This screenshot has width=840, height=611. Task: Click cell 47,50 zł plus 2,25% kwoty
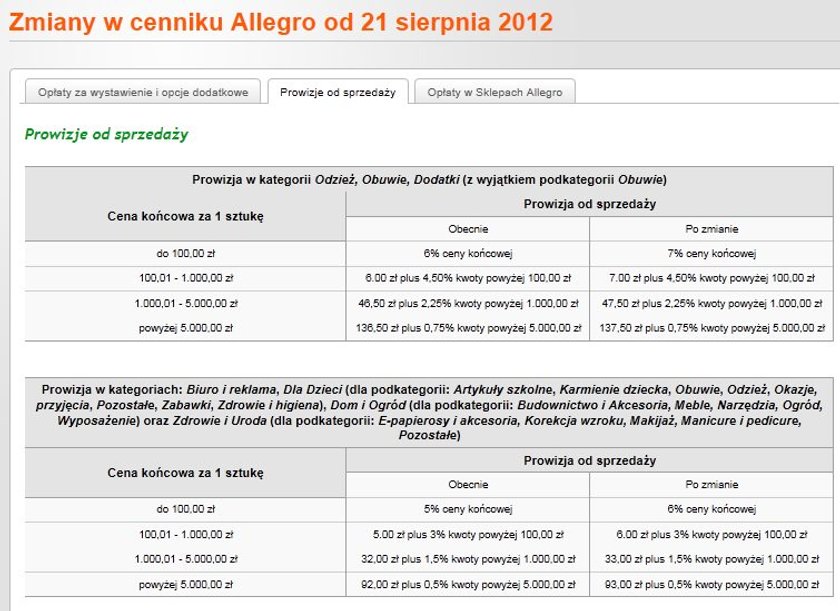(711, 303)
